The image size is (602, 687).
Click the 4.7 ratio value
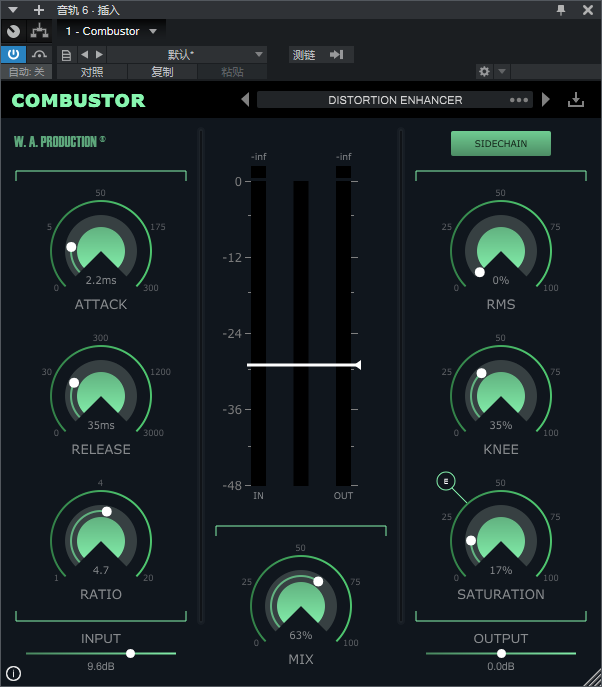pos(101,570)
